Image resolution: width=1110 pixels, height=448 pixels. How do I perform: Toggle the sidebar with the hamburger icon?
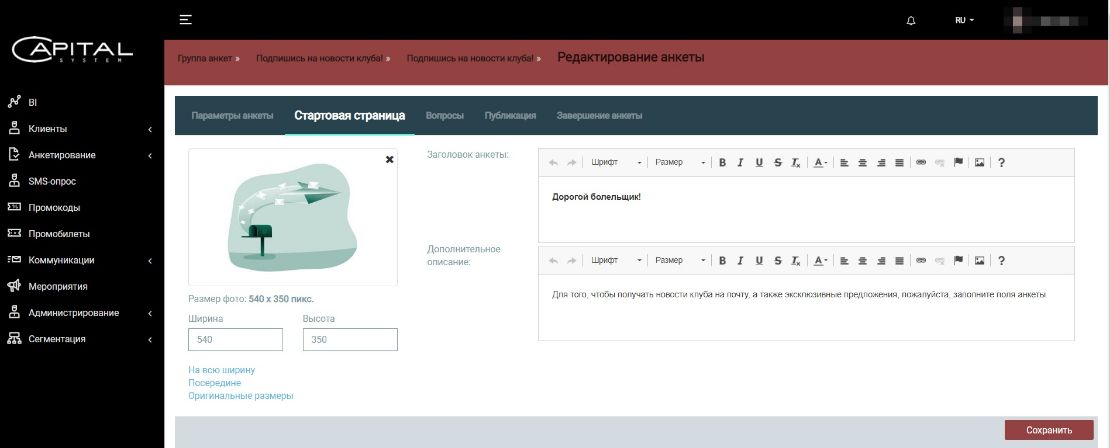pyautogui.click(x=185, y=19)
